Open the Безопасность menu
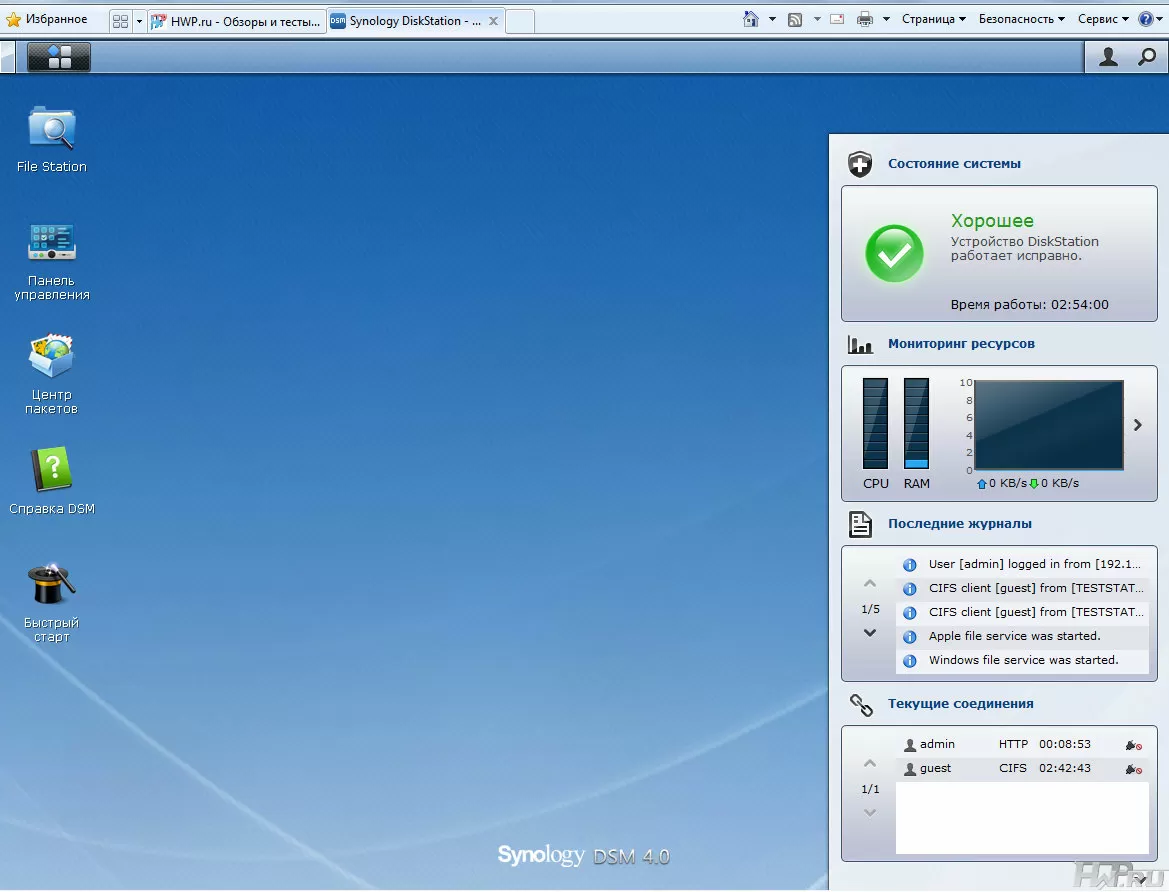This screenshot has height=892, width=1169. coord(1021,19)
